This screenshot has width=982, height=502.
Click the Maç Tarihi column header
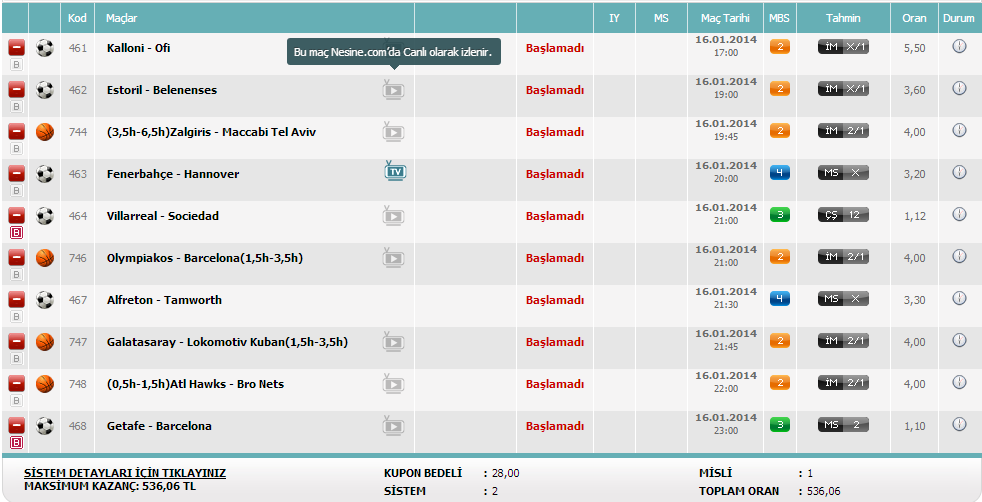tap(724, 18)
